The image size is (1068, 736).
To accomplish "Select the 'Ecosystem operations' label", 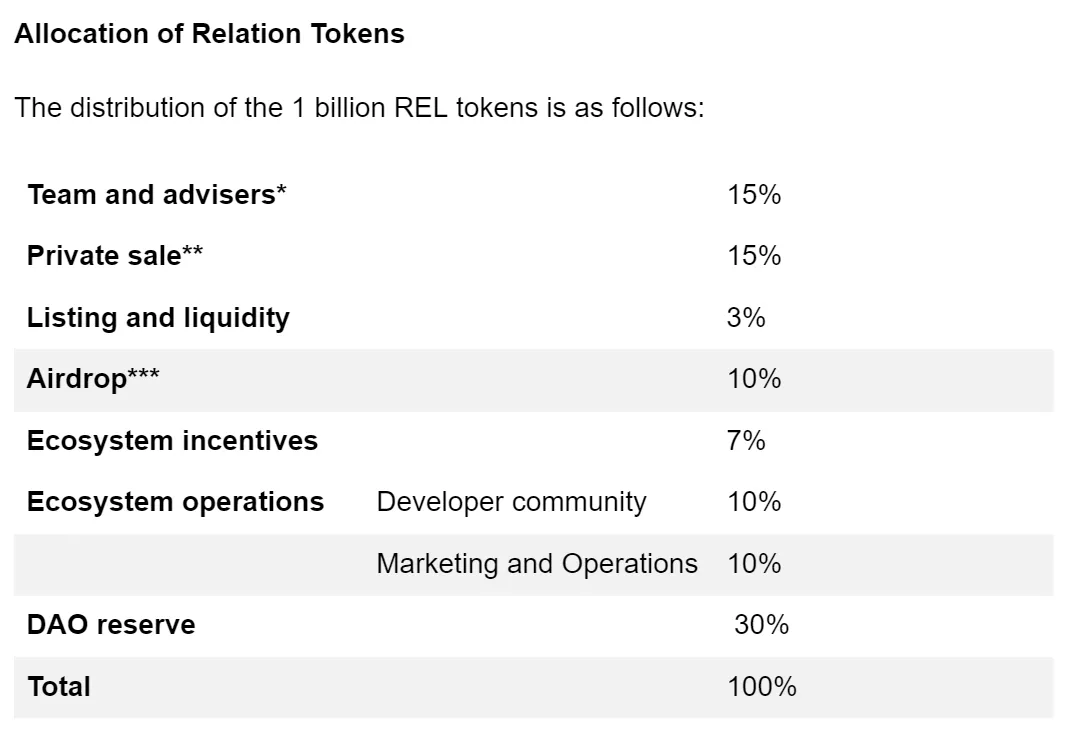I will [175, 502].
